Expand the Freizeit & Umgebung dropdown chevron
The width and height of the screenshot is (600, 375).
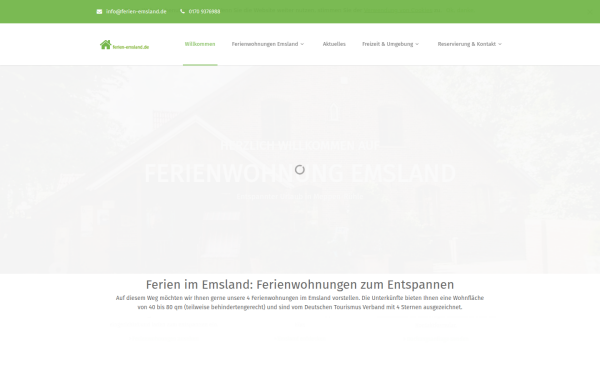coord(417,44)
